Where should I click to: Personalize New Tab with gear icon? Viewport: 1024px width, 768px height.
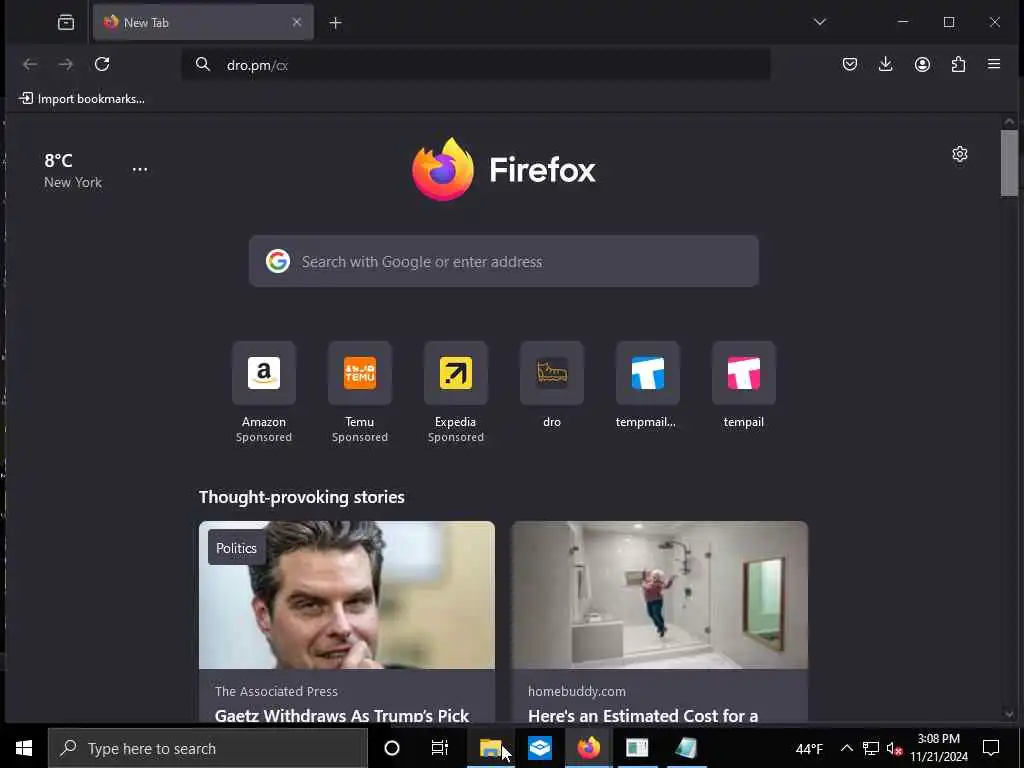point(959,154)
